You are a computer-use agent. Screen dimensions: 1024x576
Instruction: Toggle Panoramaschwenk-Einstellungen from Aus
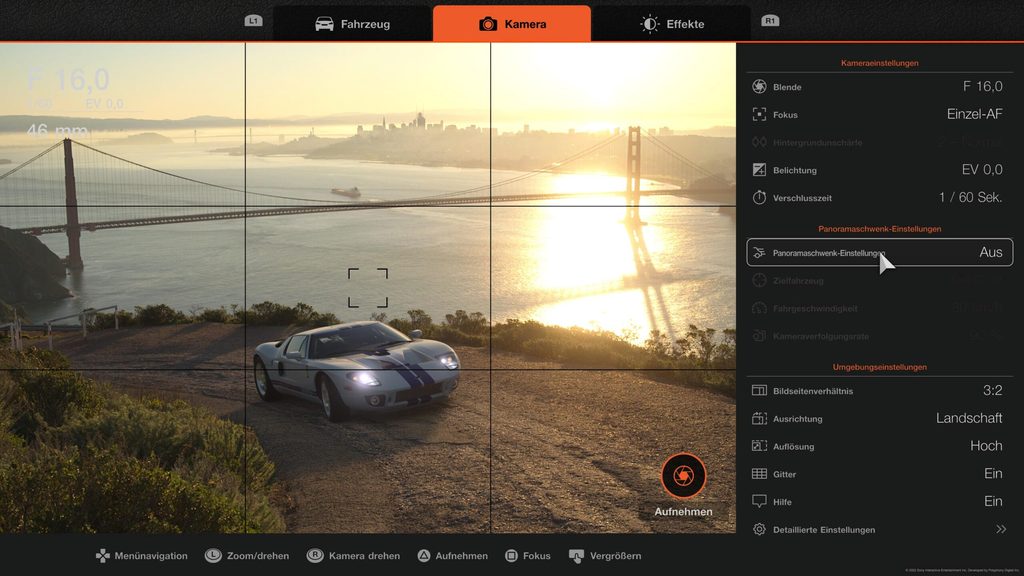click(990, 252)
